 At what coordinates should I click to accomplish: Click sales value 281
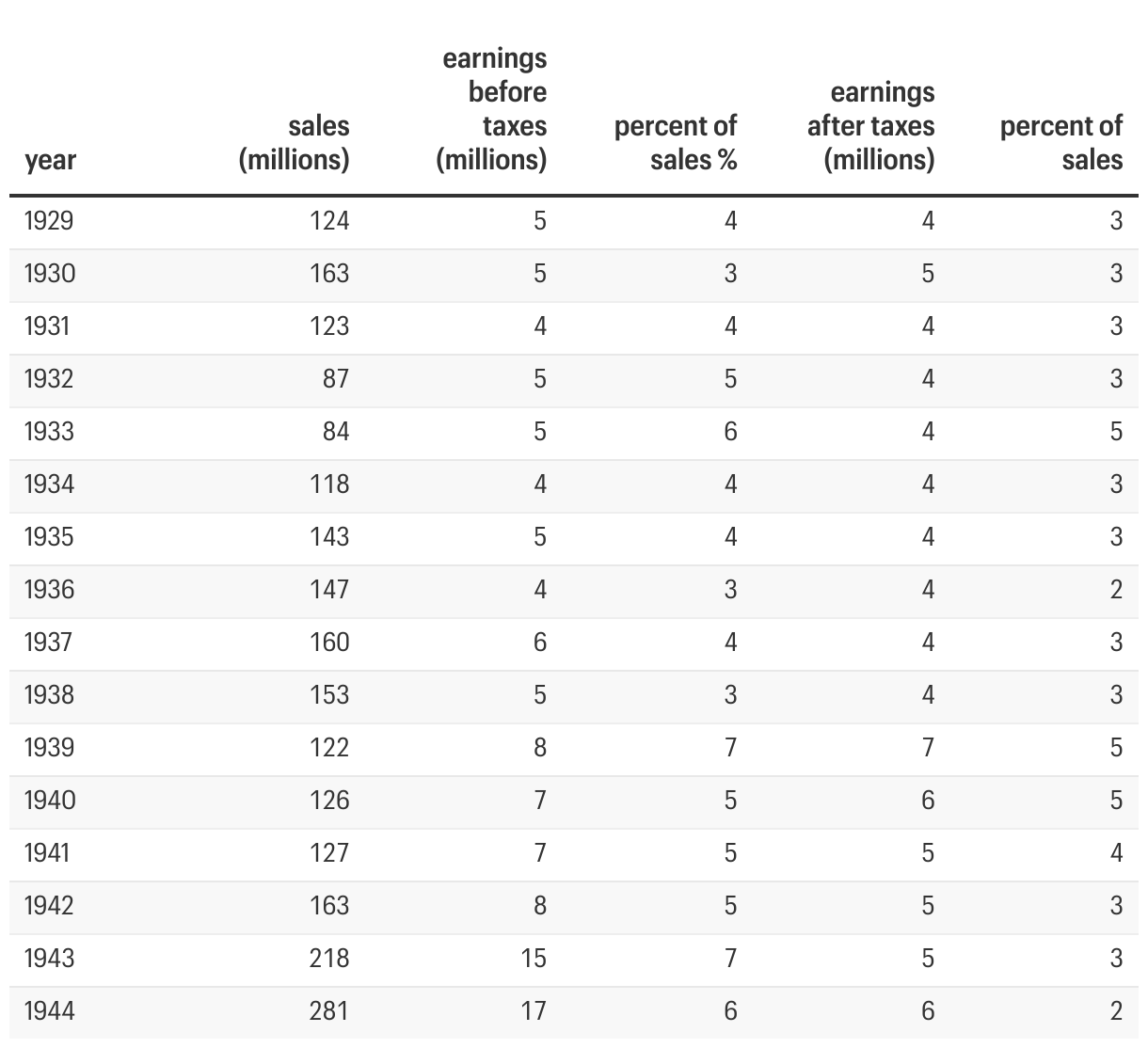click(329, 1011)
